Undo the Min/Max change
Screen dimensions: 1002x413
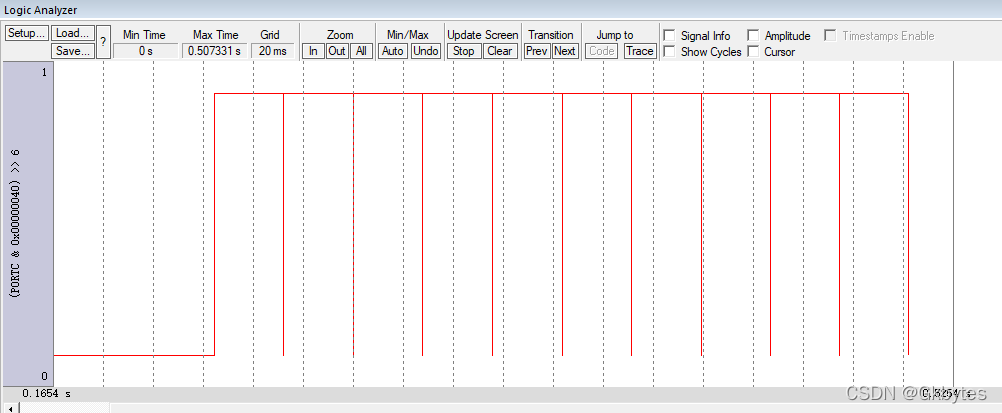tap(426, 51)
